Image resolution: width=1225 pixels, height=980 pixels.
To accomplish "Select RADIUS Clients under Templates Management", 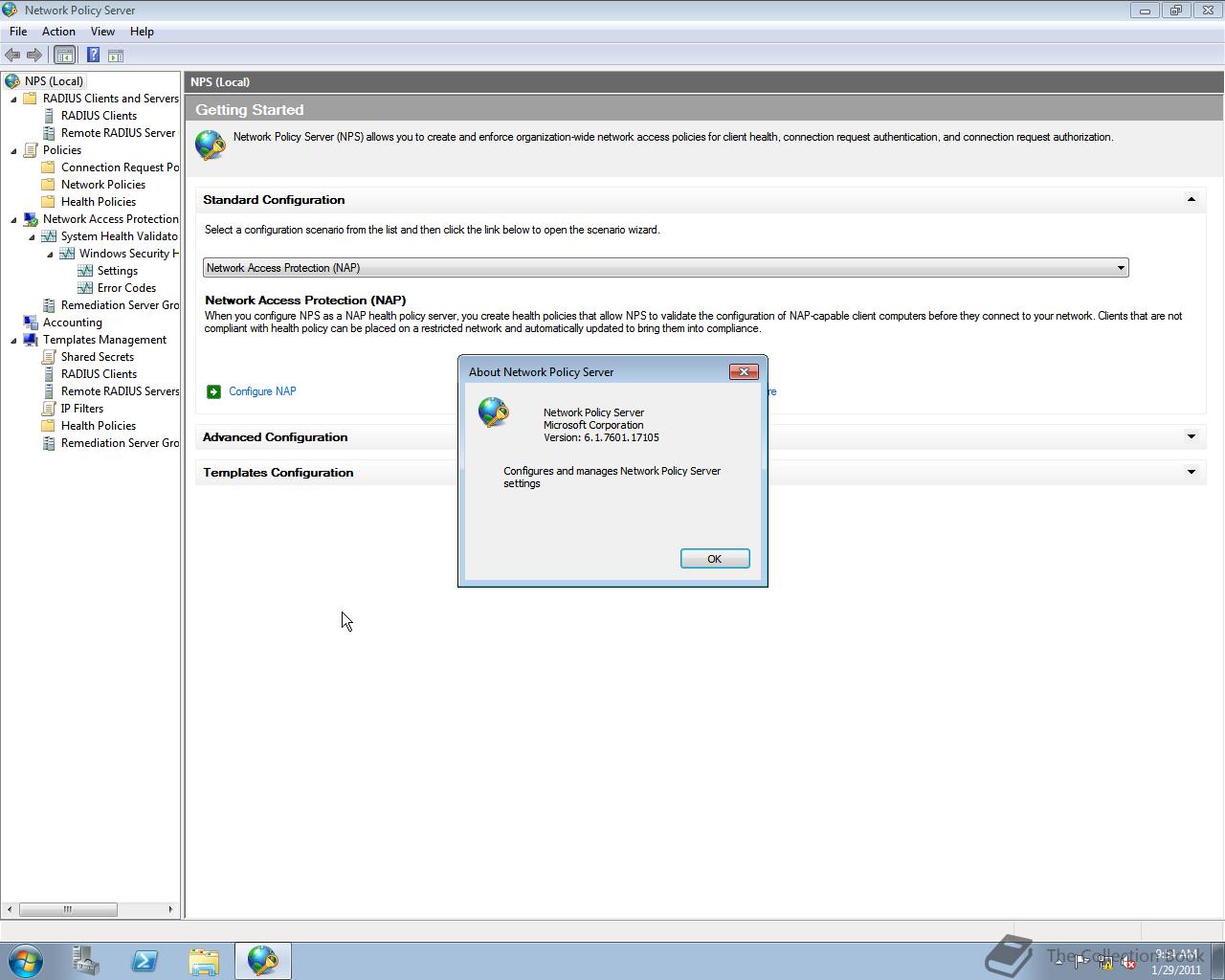I will 99,374.
